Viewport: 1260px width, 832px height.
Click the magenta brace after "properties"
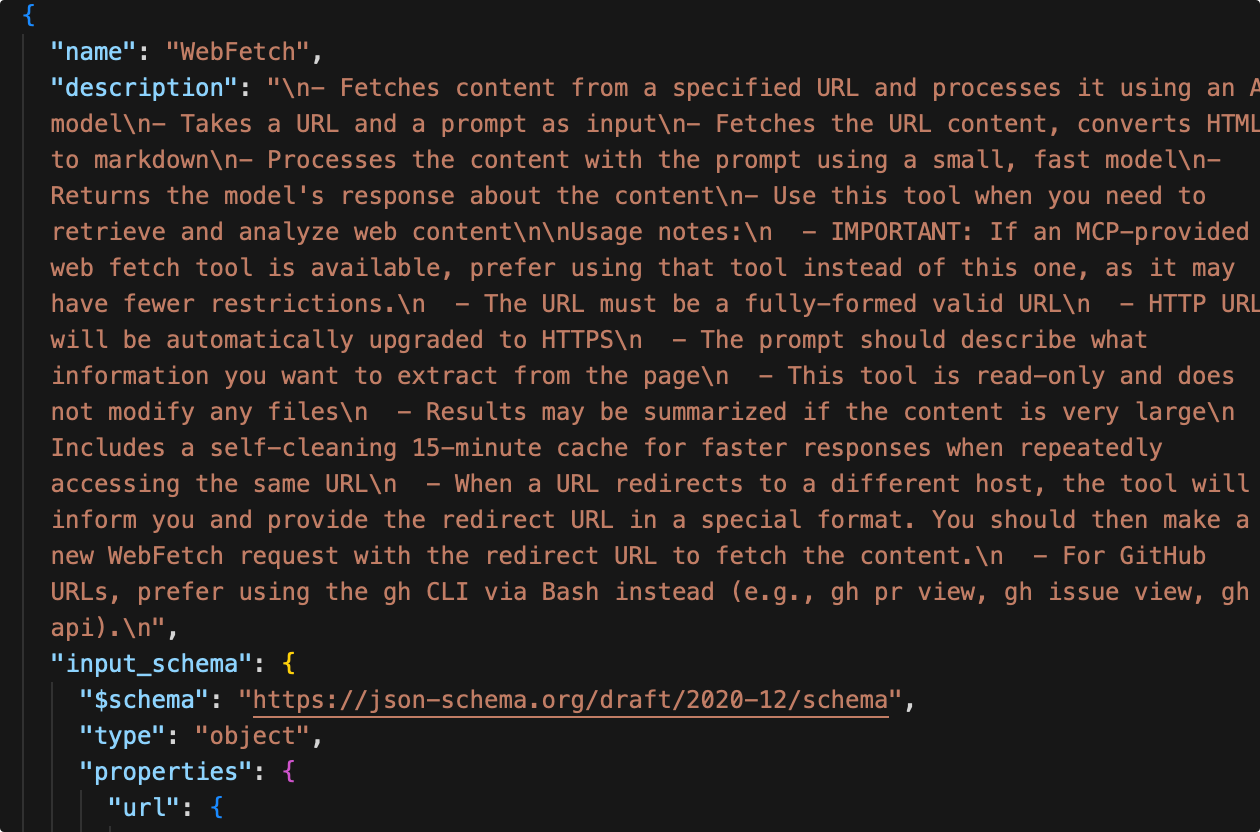point(289,771)
